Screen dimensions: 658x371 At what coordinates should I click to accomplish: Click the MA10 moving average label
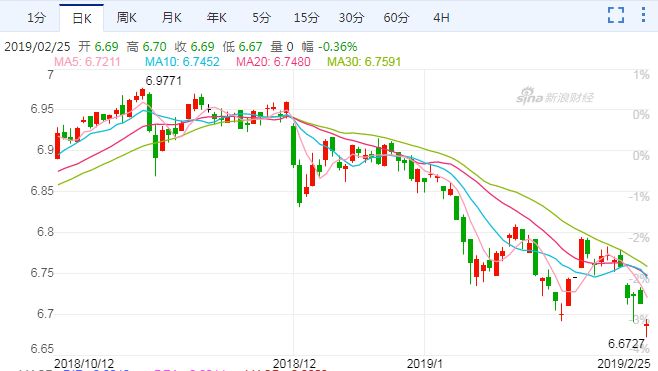click(182, 62)
